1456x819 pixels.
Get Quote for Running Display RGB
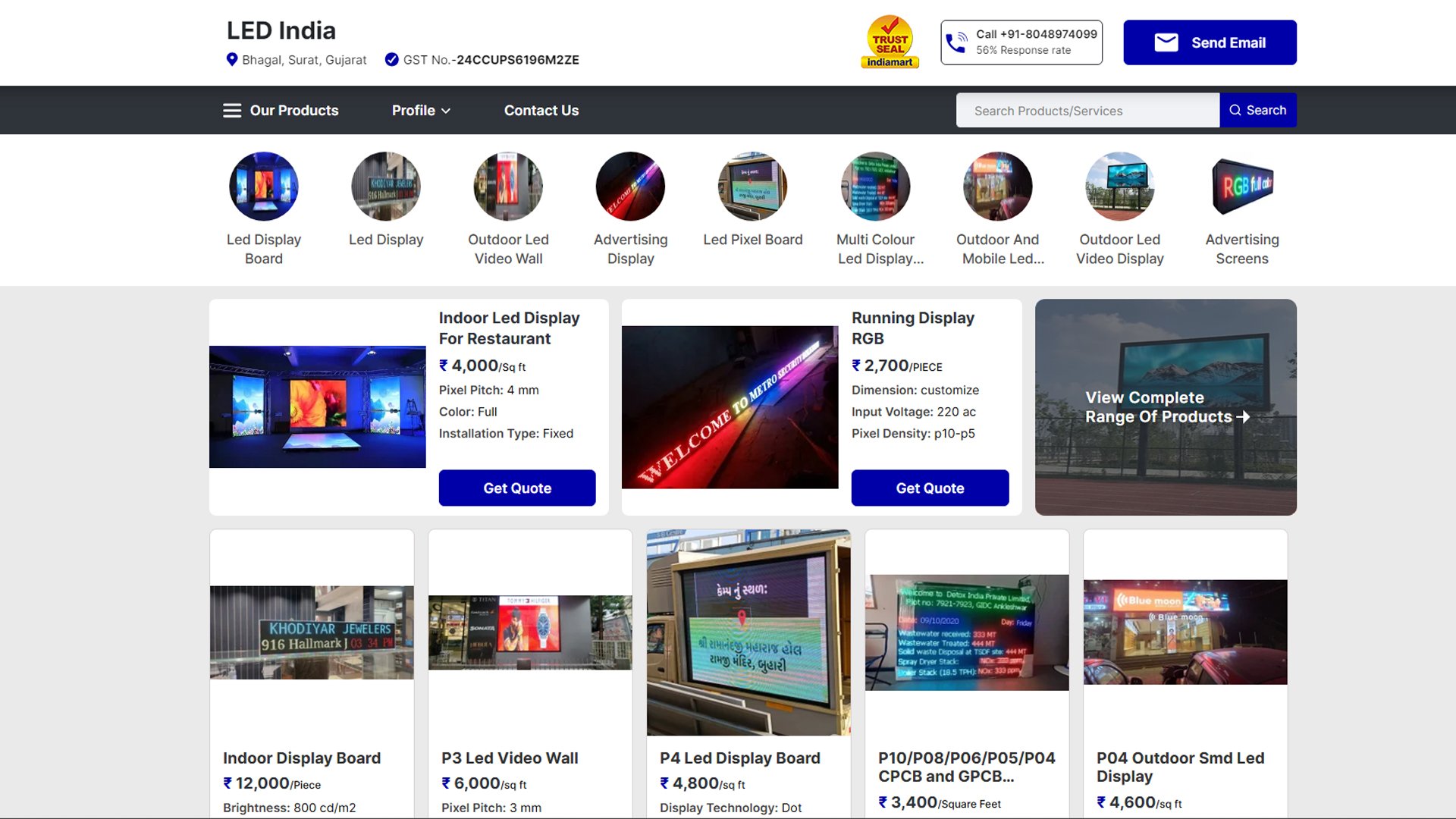[x=930, y=488]
